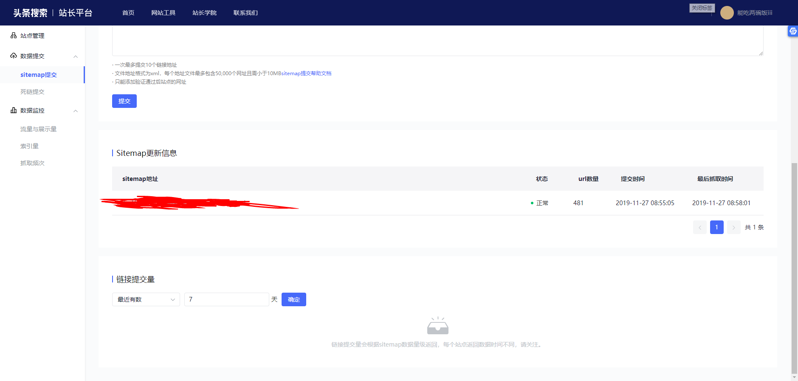Select page 1 in pagination

pos(717,227)
